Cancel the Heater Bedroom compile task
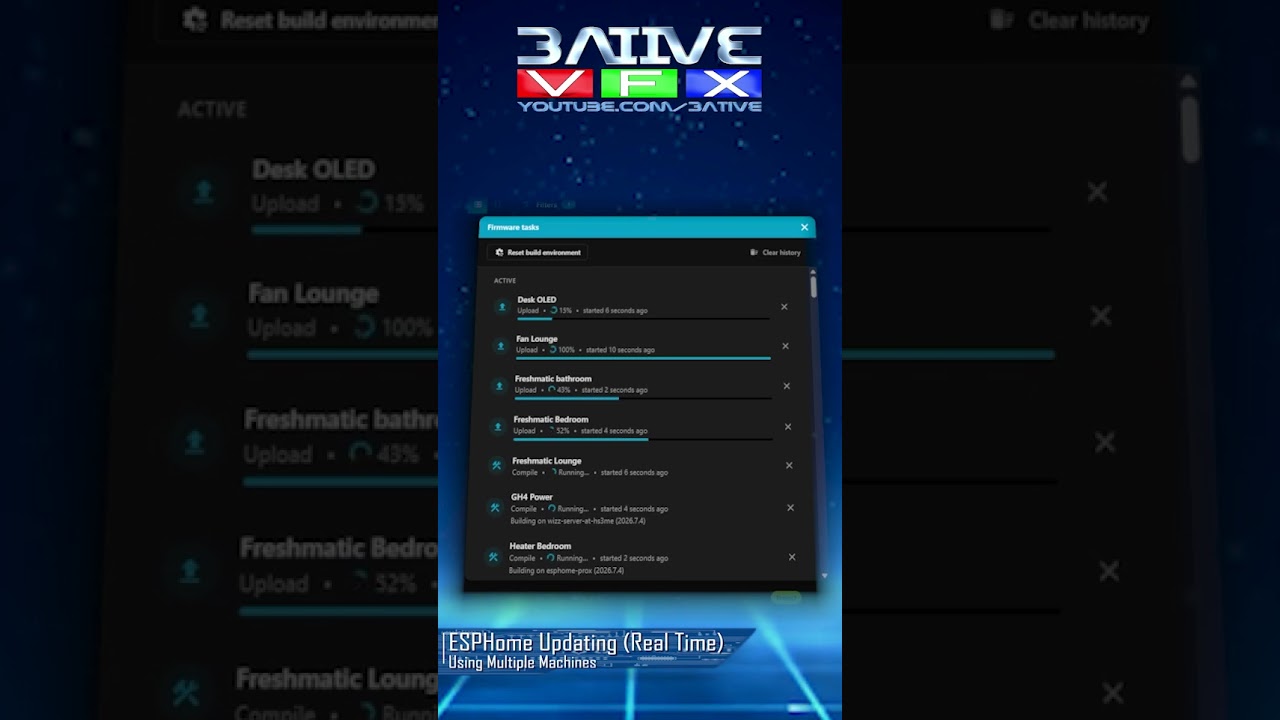This screenshot has width=1280, height=720. [x=792, y=557]
